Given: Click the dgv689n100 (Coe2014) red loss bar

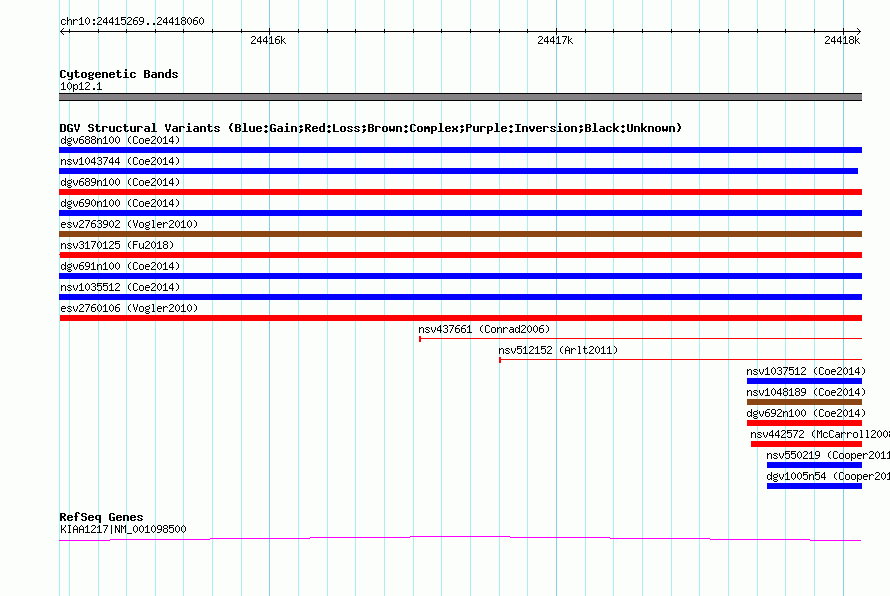Looking at the screenshot, I should pos(460,192).
